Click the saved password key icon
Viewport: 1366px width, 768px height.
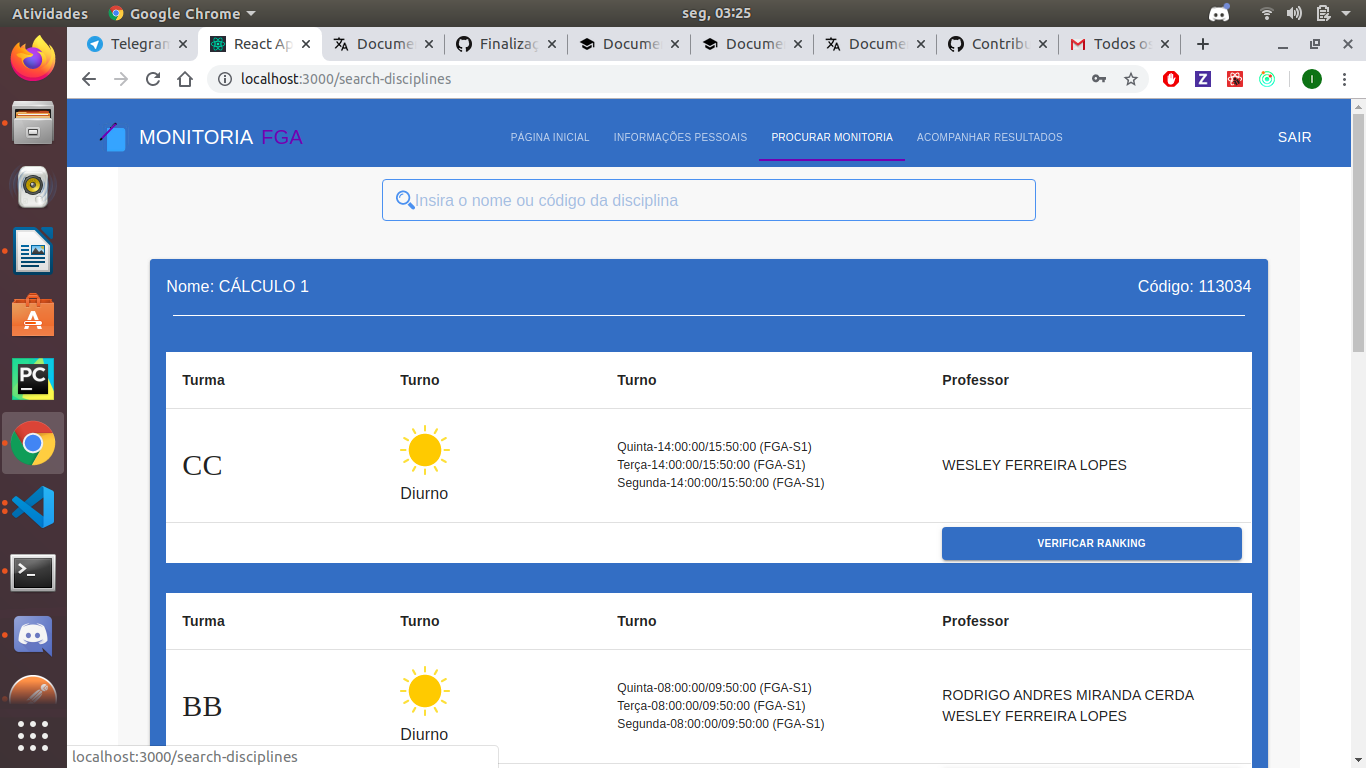(1098, 79)
